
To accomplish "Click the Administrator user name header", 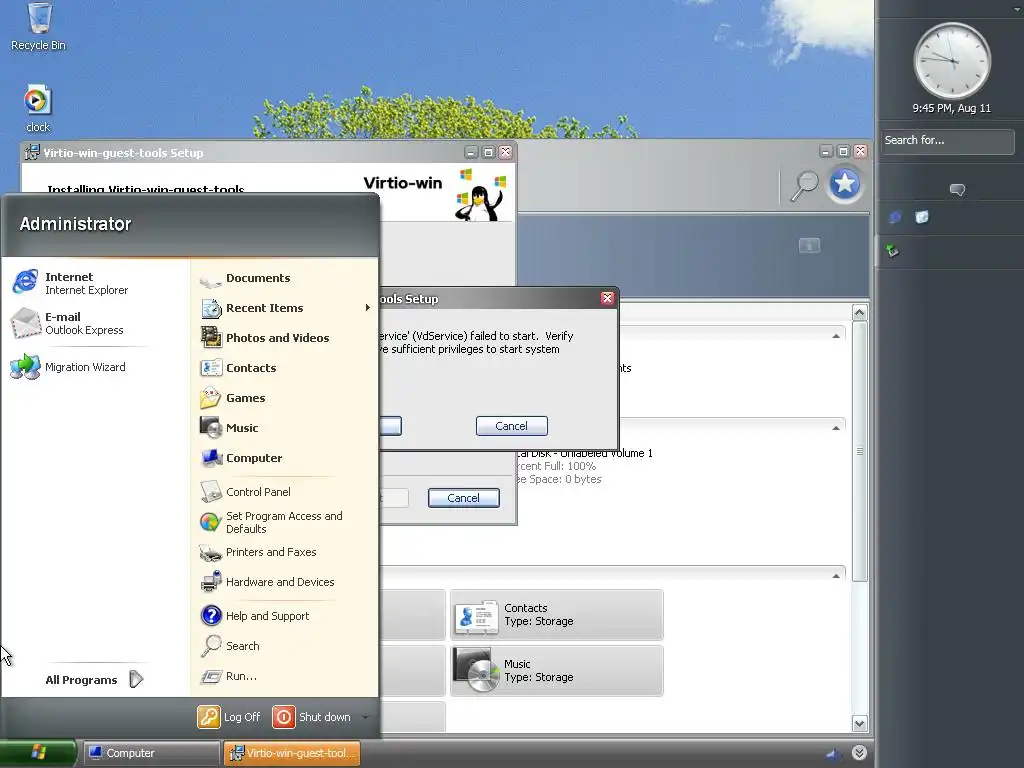I will 75,224.
